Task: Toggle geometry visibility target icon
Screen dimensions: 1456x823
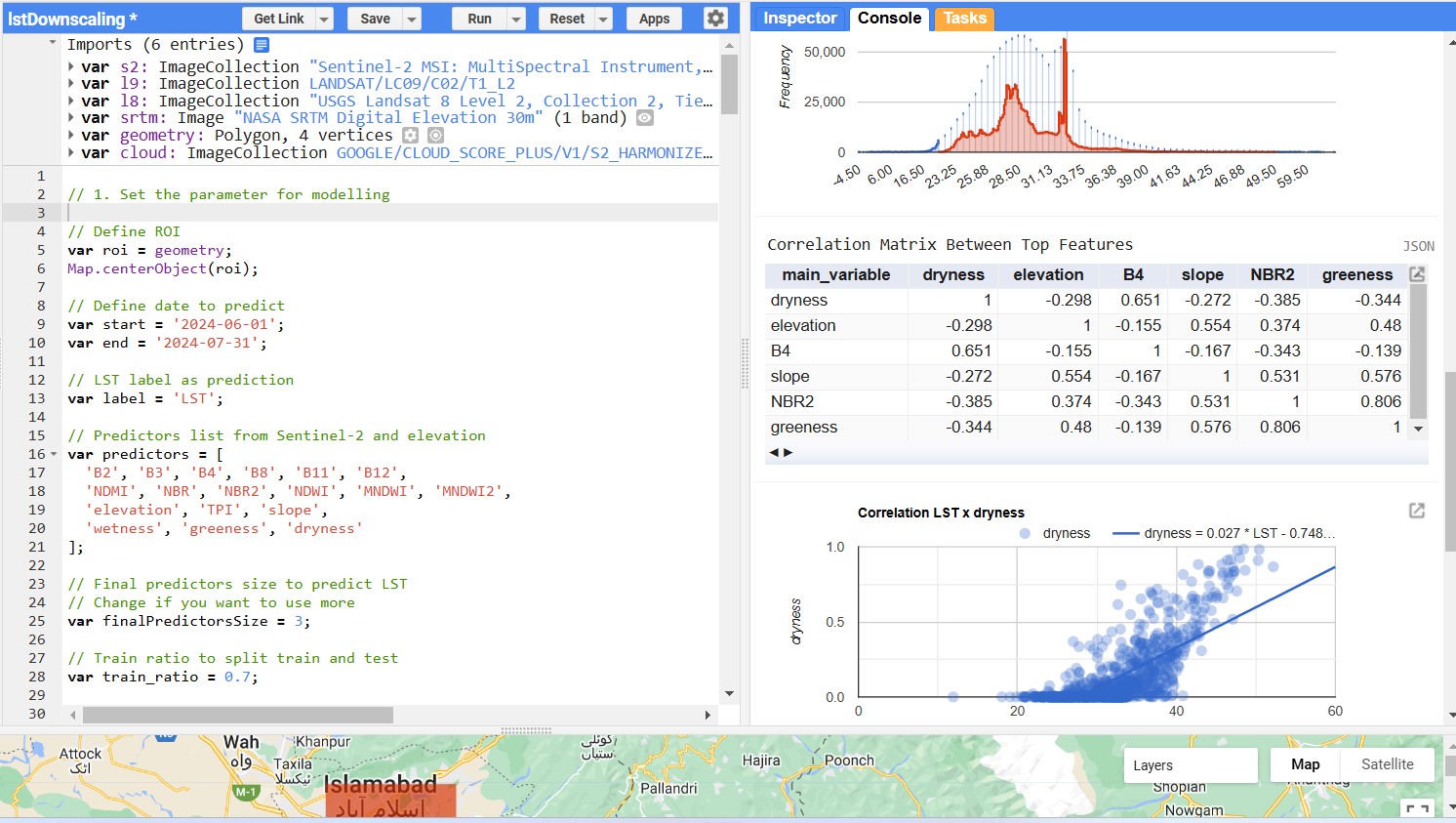Action: [436, 136]
